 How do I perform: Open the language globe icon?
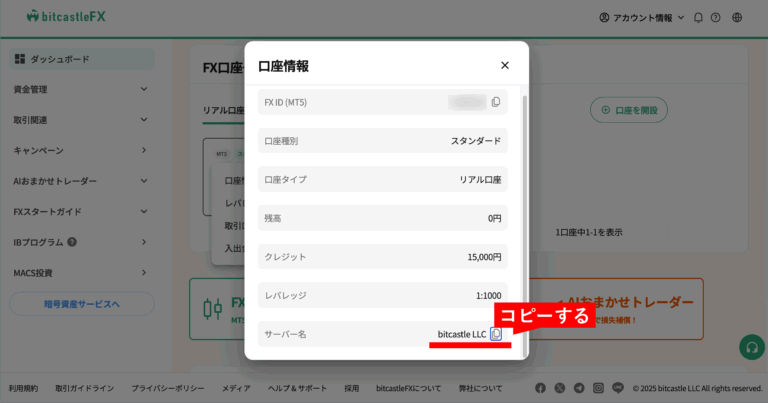point(737,18)
